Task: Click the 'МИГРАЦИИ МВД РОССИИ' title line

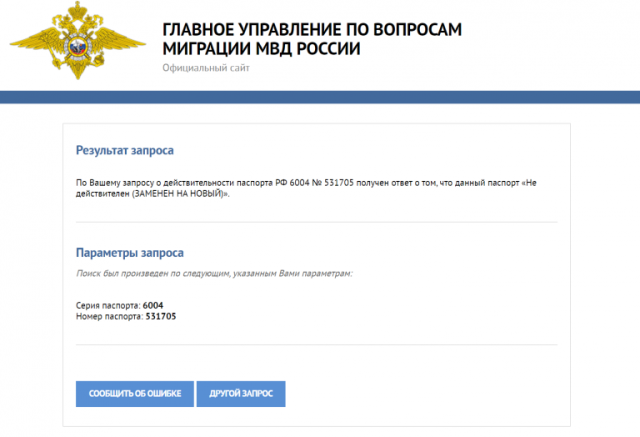Action: click(x=260, y=49)
